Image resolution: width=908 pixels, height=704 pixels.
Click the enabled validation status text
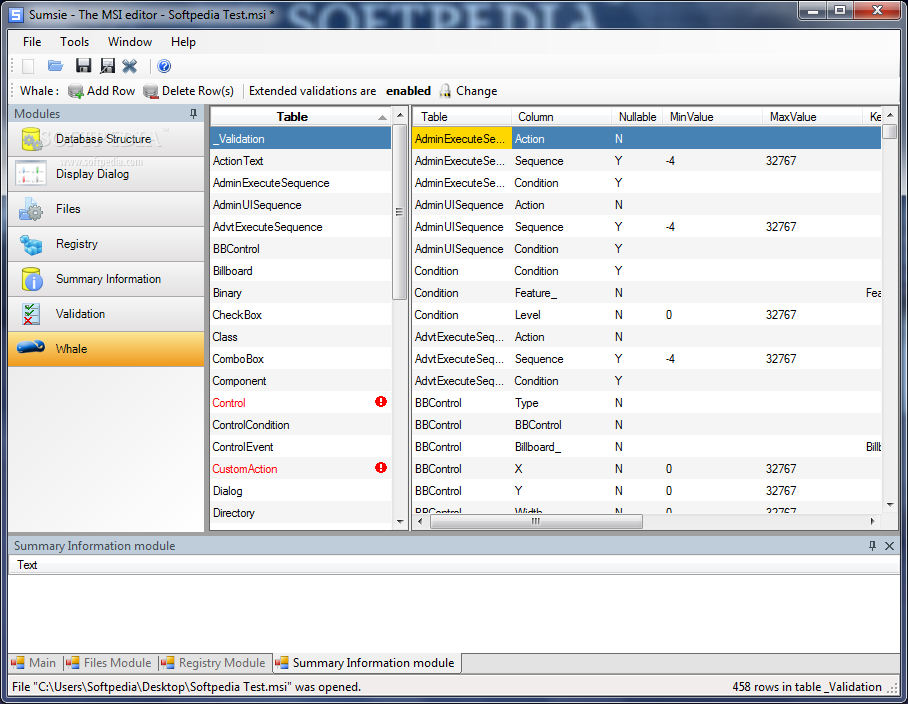pyautogui.click(x=408, y=91)
